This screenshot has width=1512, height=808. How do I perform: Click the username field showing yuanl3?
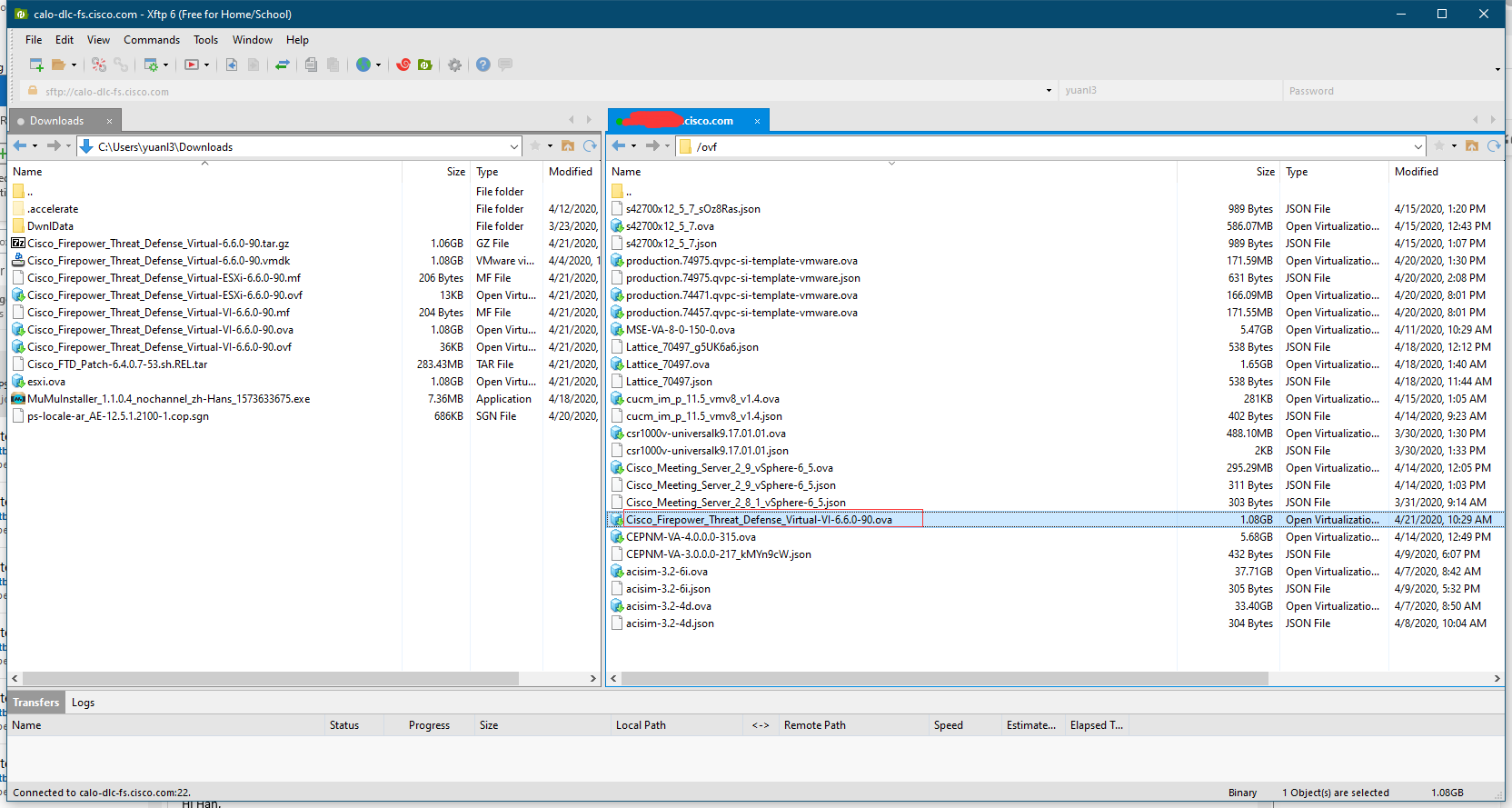(x=1170, y=91)
